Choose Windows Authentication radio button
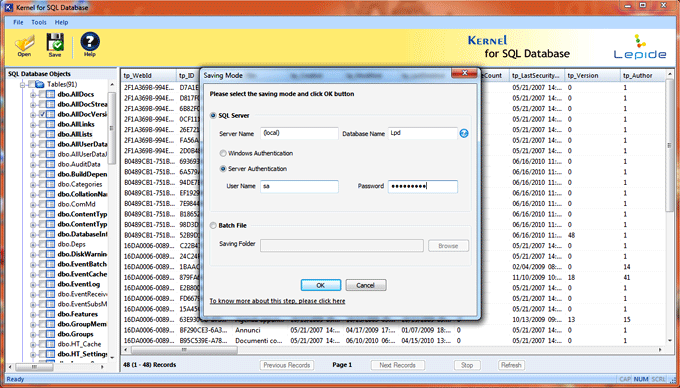 [x=223, y=153]
